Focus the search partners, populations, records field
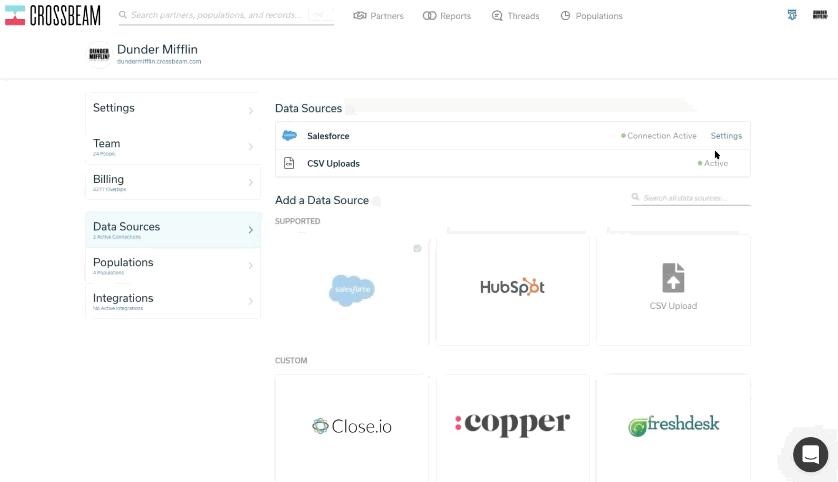 tap(226, 15)
